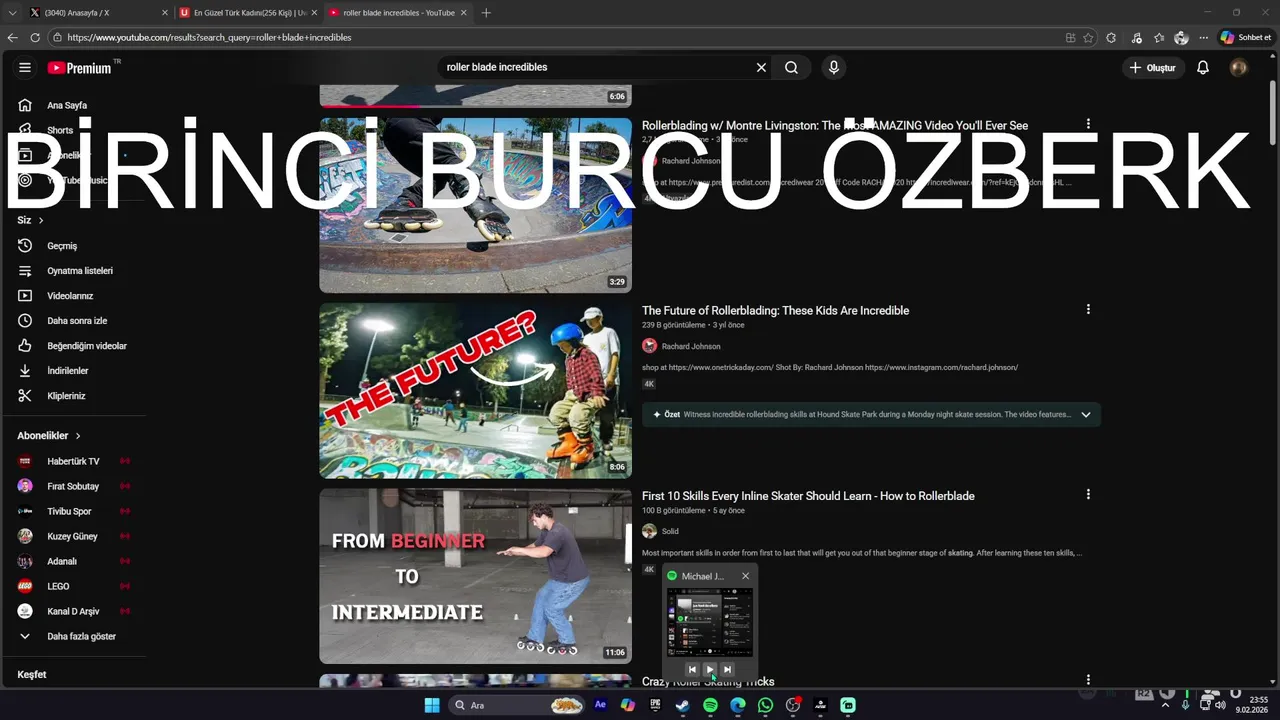Screen dimensions: 1280x720
Task: Switch to En Güzel Türk Kadını tab
Action: (248, 13)
